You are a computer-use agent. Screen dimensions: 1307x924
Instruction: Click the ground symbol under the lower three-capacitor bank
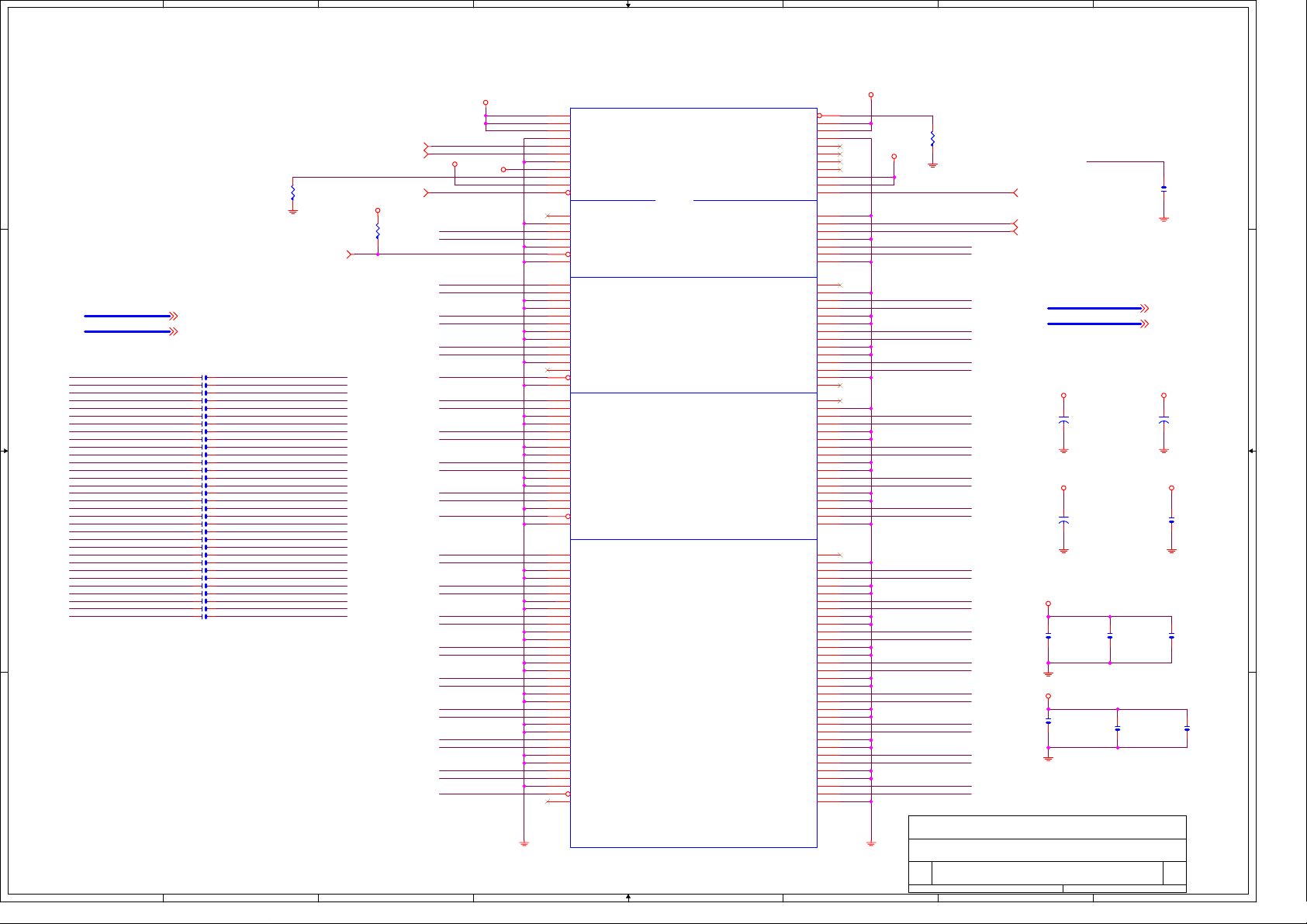pyautogui.click(x=1048, y=758)
